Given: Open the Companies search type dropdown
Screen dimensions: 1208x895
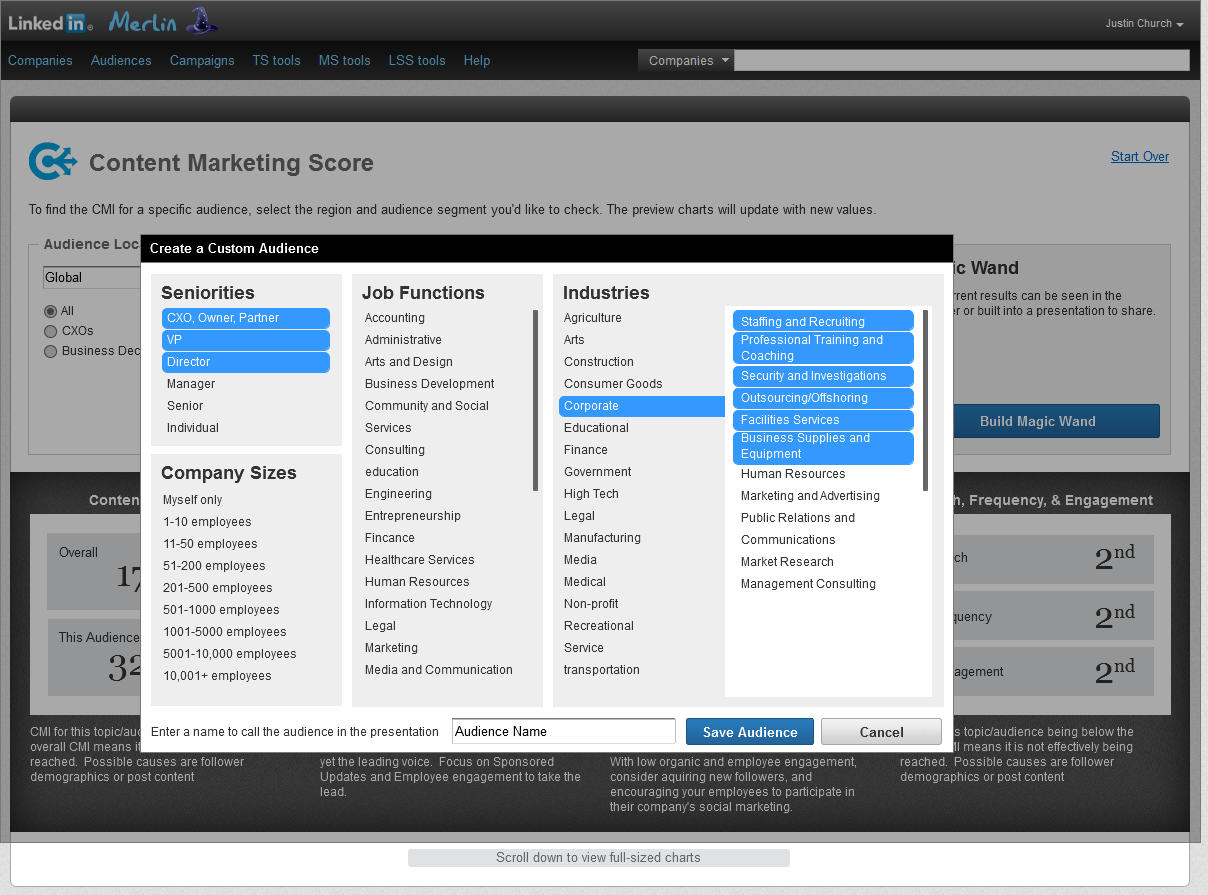Looking at the screenshot, I should point(687,61).
